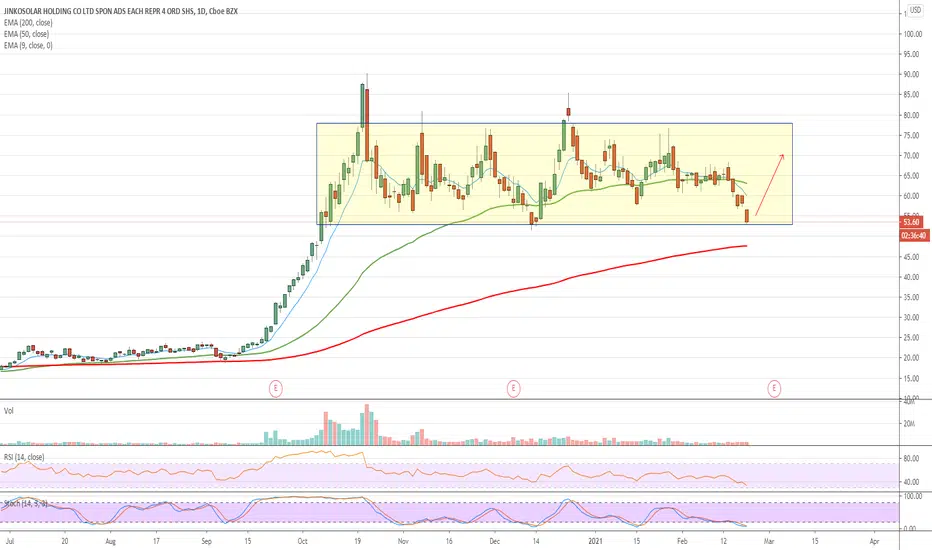Screen dimensions: 932x550
Task: Click the 15.00 price axis label
Action: [911, 379]
